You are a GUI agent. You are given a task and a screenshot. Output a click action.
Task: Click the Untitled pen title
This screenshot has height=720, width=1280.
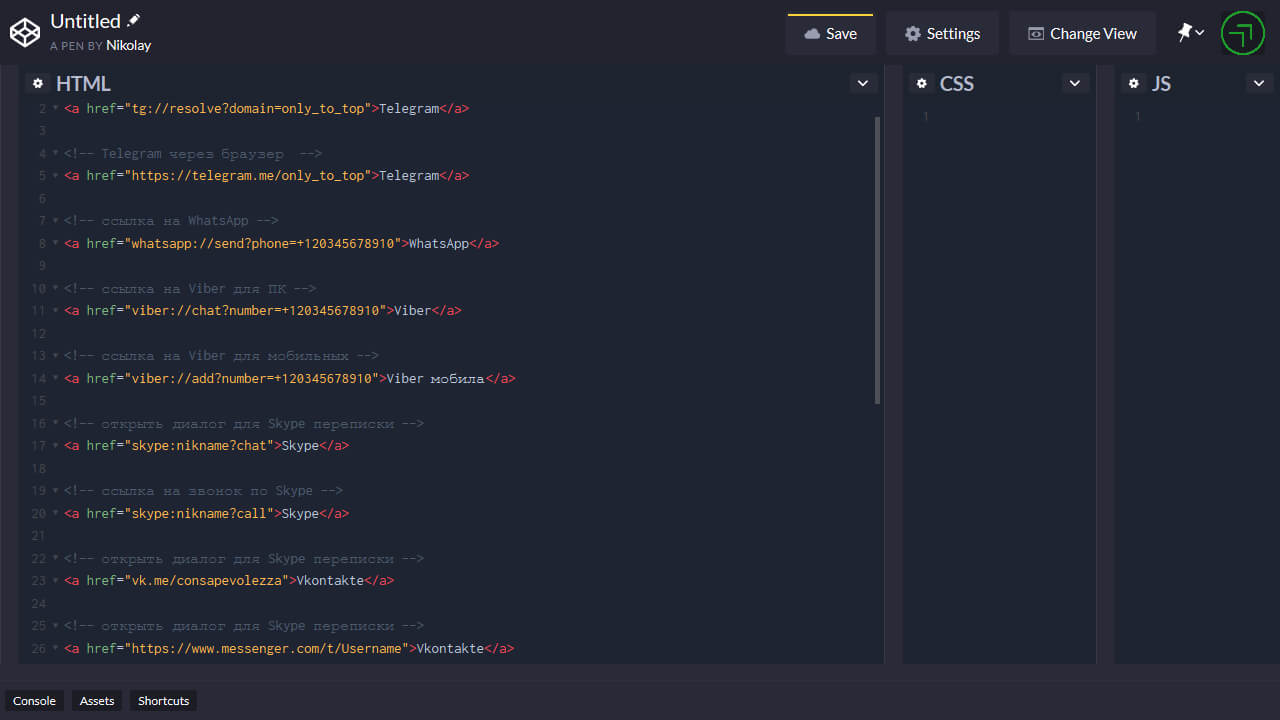click(x=85, y=21)
